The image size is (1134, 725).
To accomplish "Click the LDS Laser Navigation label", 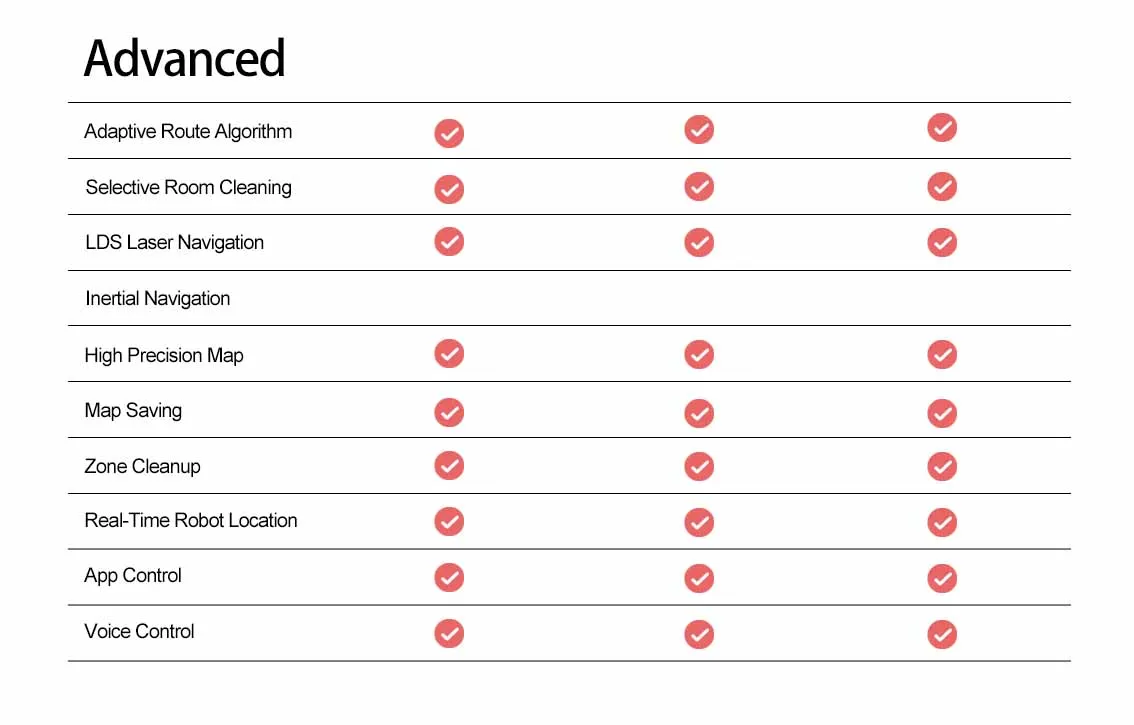I will pyautogui.click(x=174, y=242).
